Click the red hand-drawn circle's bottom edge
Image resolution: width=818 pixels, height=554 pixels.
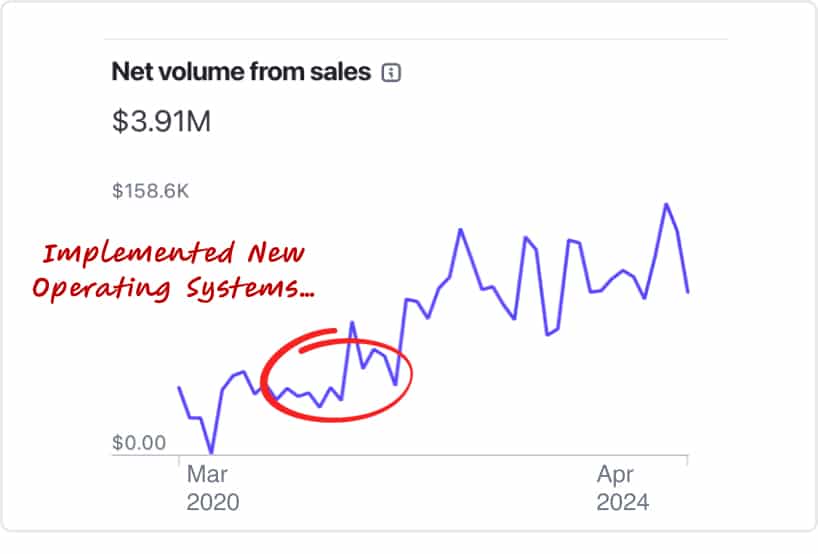click(x=334, y=418)
